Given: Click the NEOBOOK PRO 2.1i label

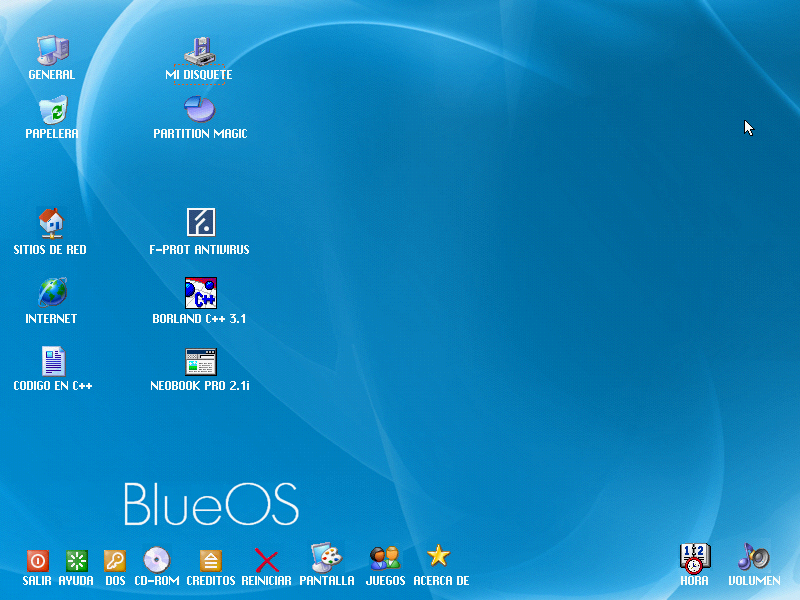Looking at the screenshot, I should coord(200,386).
